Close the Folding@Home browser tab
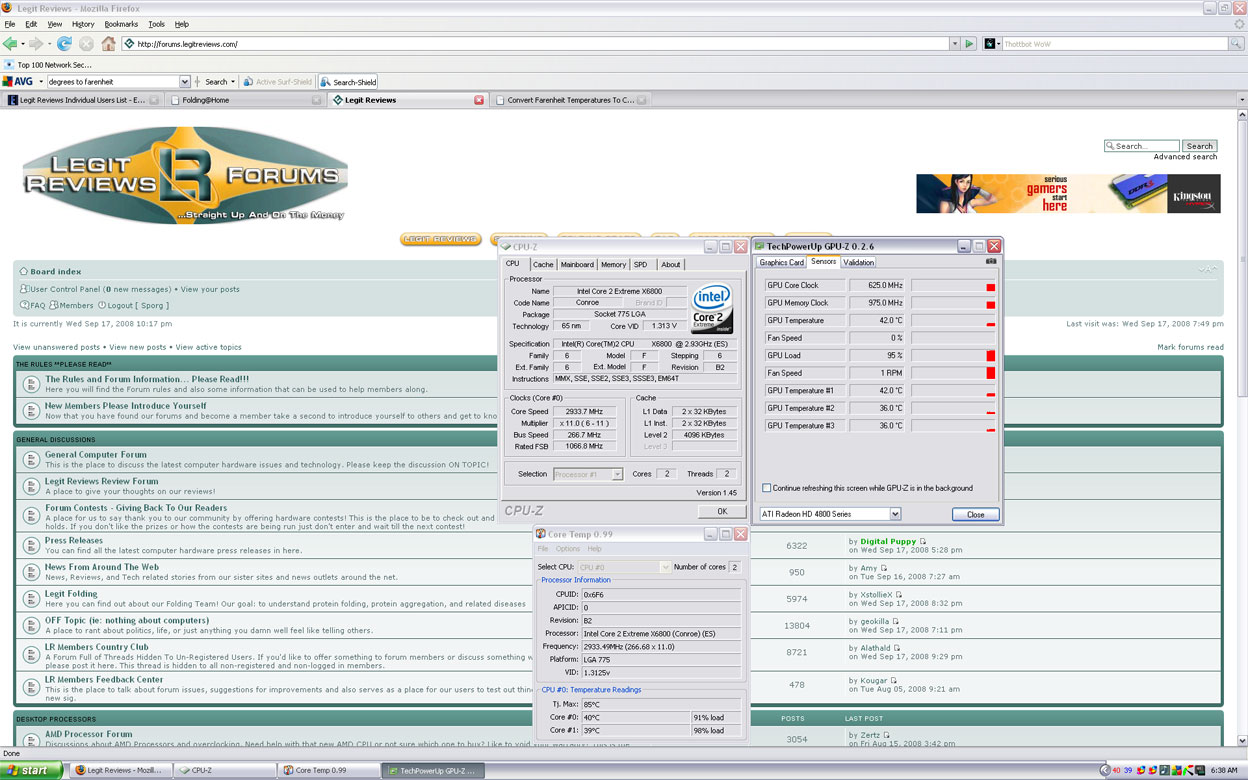 coord(316,100)
